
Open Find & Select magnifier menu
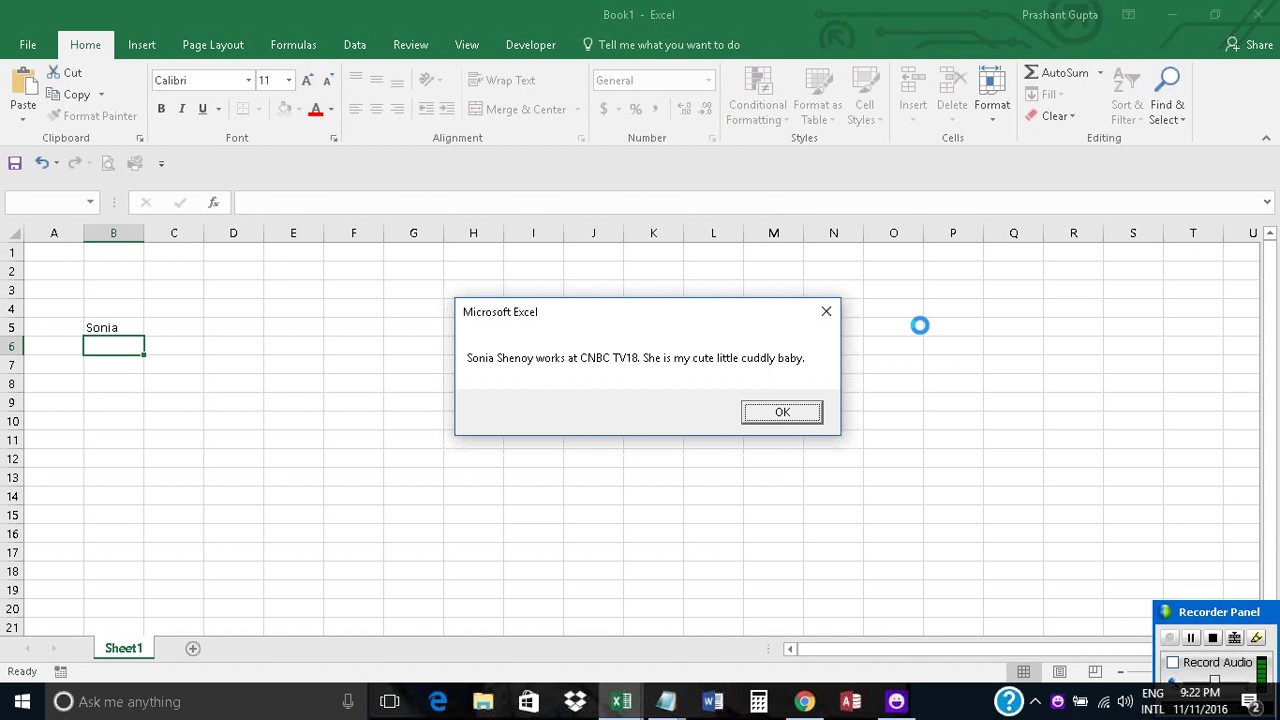tap(1167, 96)
